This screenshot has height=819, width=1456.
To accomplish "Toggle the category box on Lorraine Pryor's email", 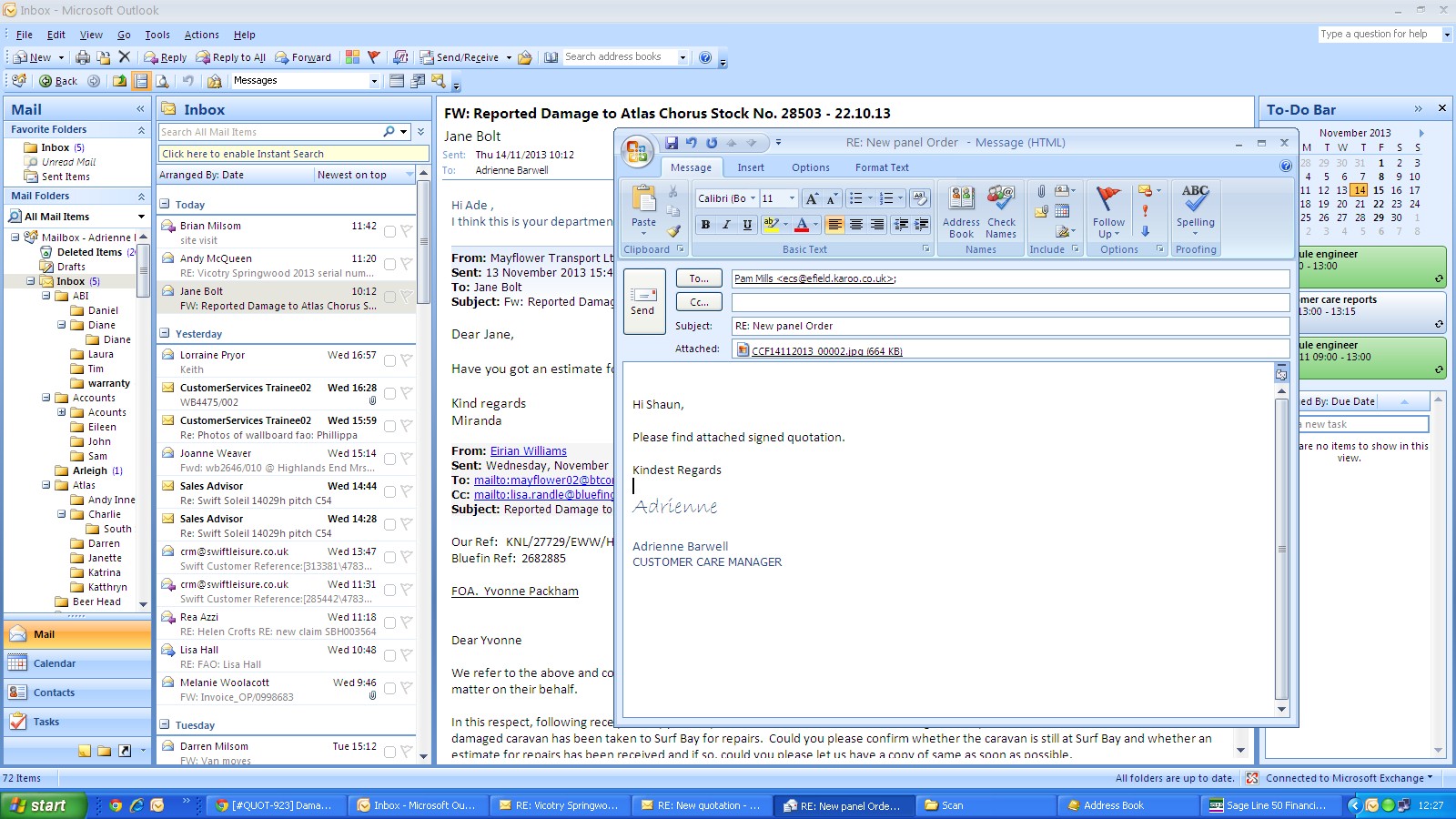I will 389,360.
